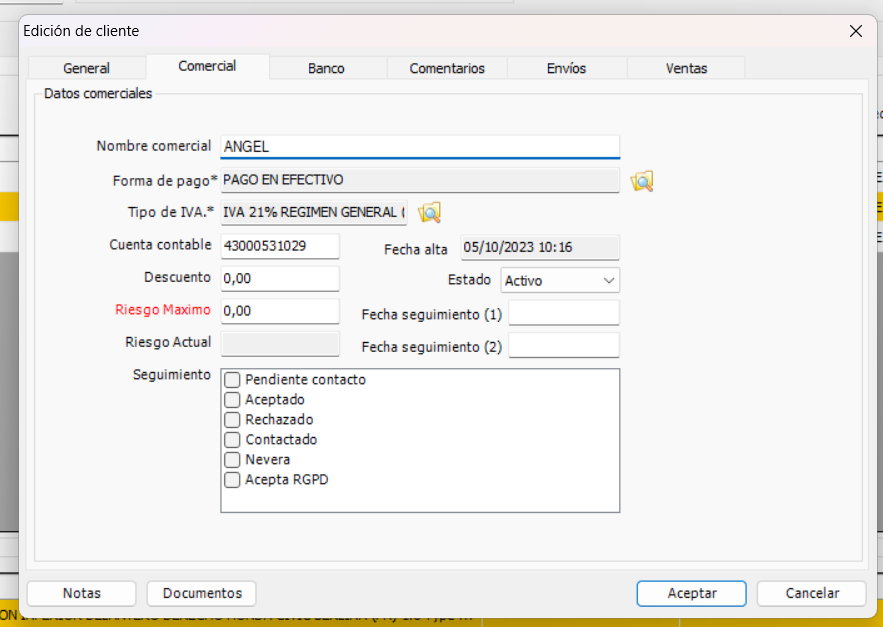This screenshot has width=883, height=627.
Task: Check the Aceptado option
Action: click(x=230, y=400)
